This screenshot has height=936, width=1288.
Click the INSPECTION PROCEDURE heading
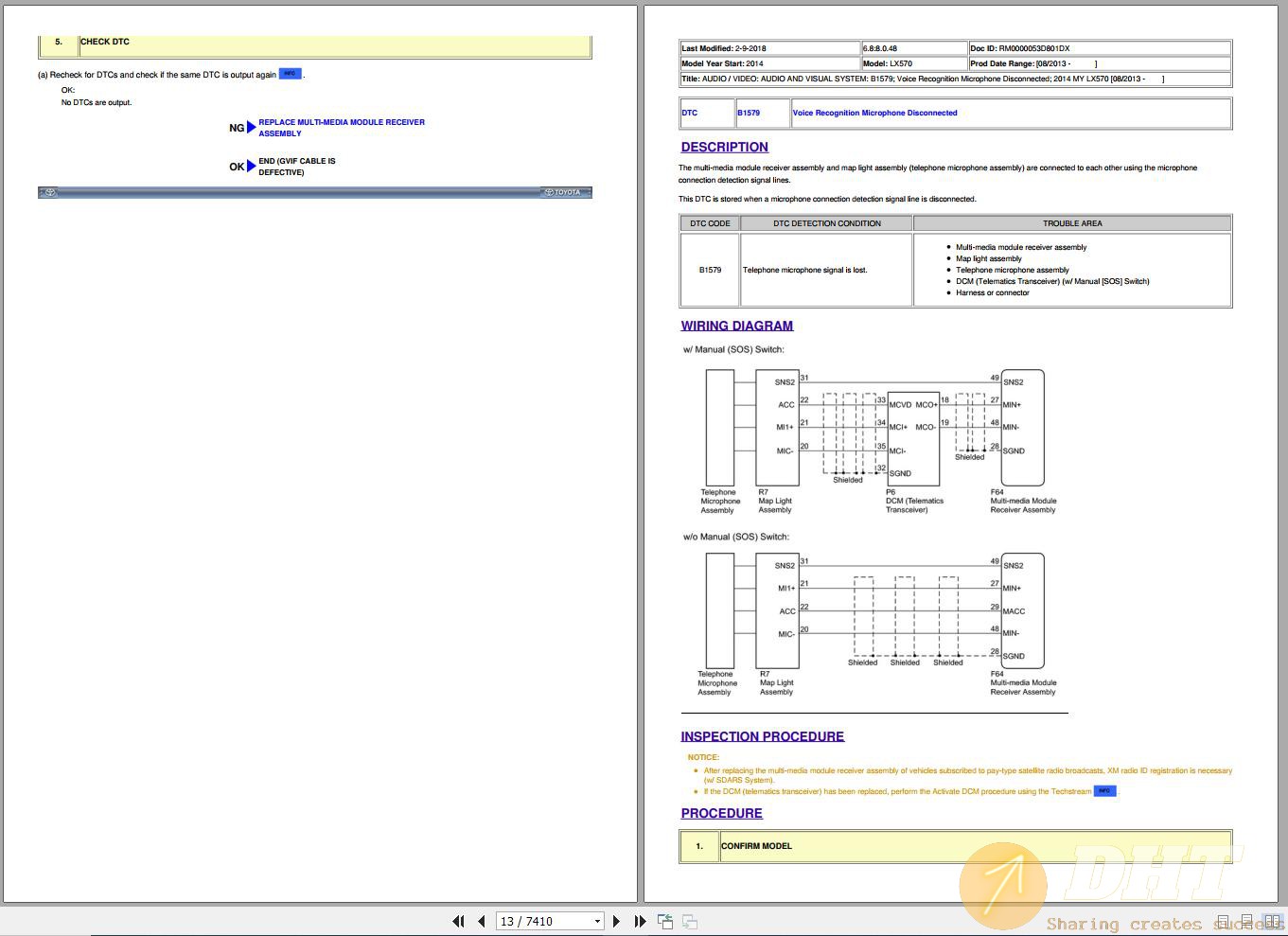click(x=763, y=736)
